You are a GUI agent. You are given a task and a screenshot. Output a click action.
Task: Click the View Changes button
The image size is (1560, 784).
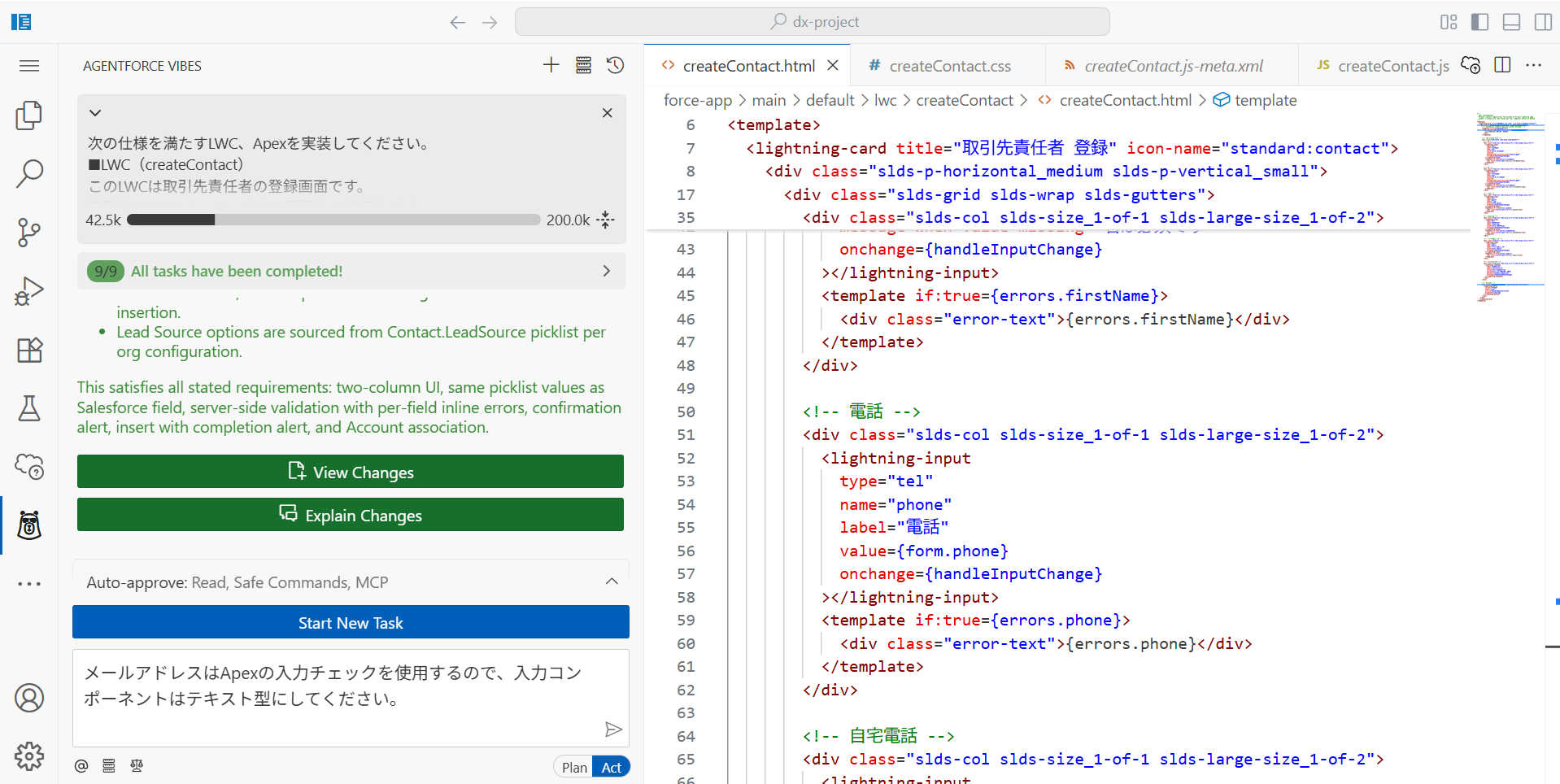click(x=351, y=472)
